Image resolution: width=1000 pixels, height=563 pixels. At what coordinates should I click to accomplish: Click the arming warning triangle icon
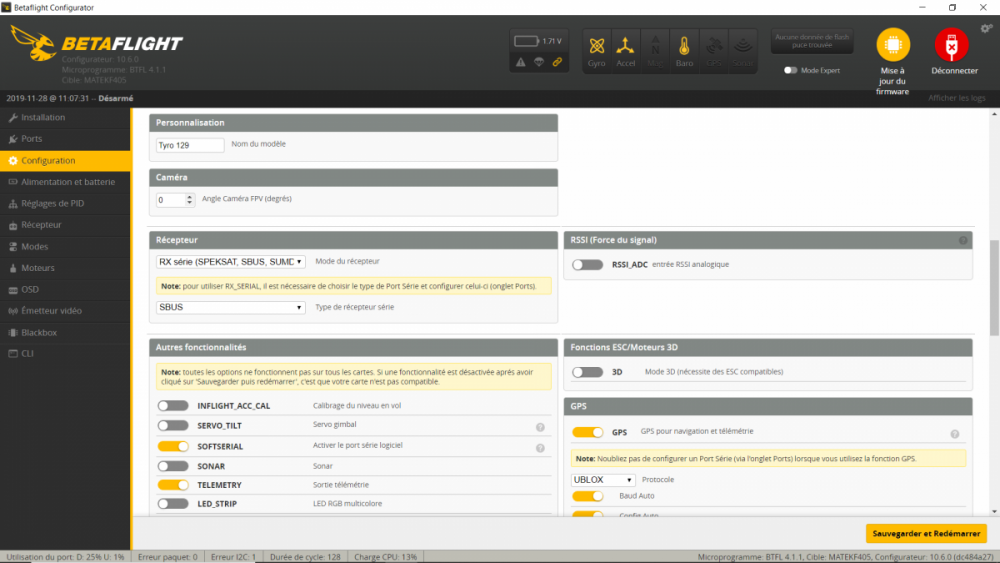coord(521,62)
